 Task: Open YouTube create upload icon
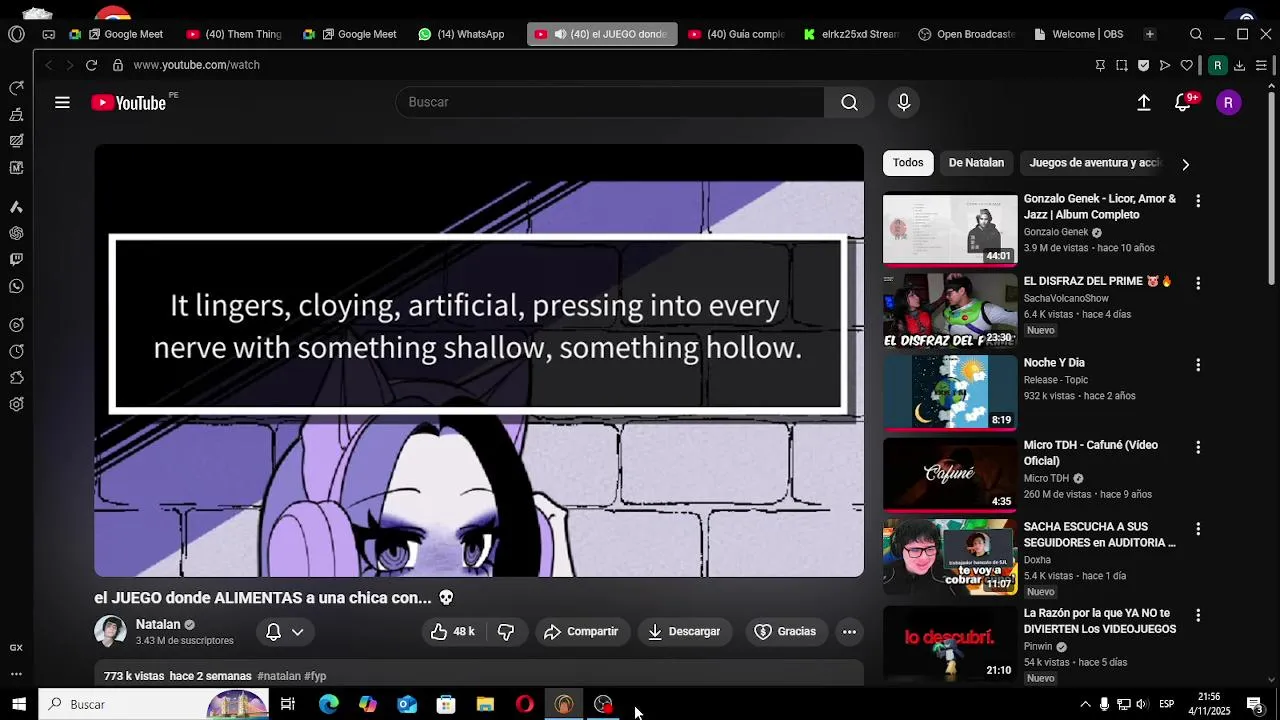(1144, 103)
